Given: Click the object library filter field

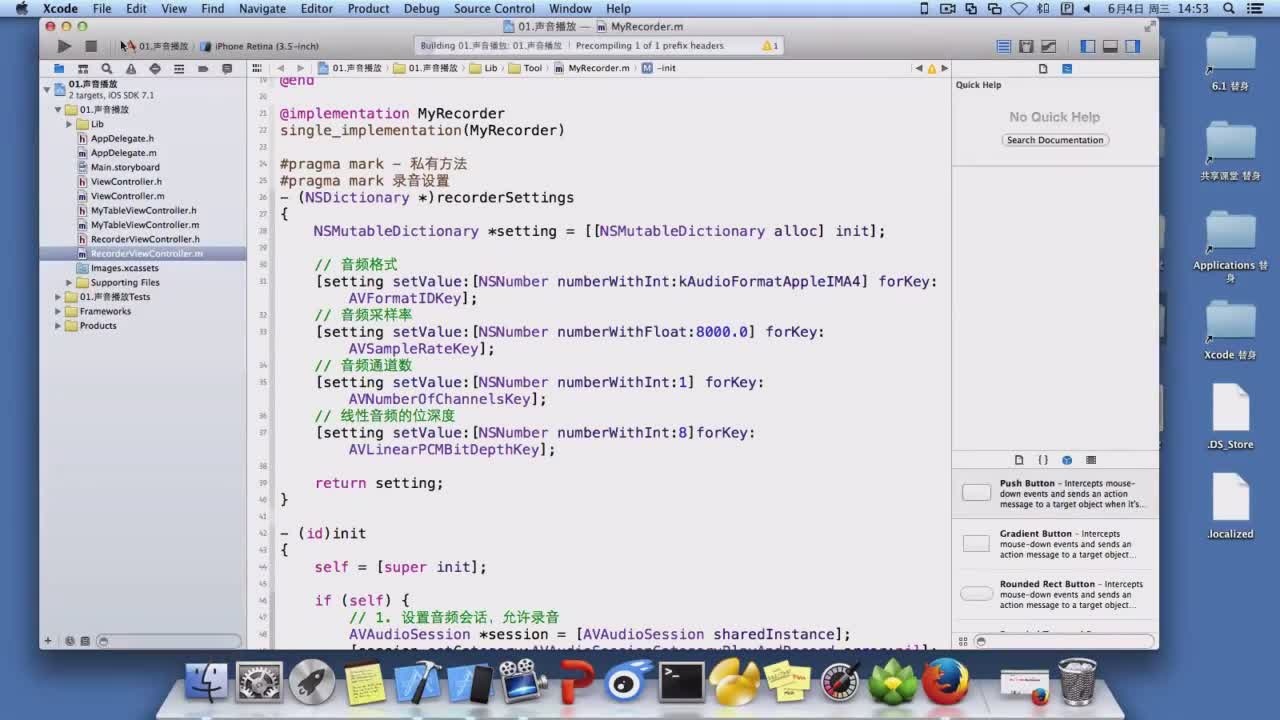Looking at the screenshot, I should coord(1064,641).
